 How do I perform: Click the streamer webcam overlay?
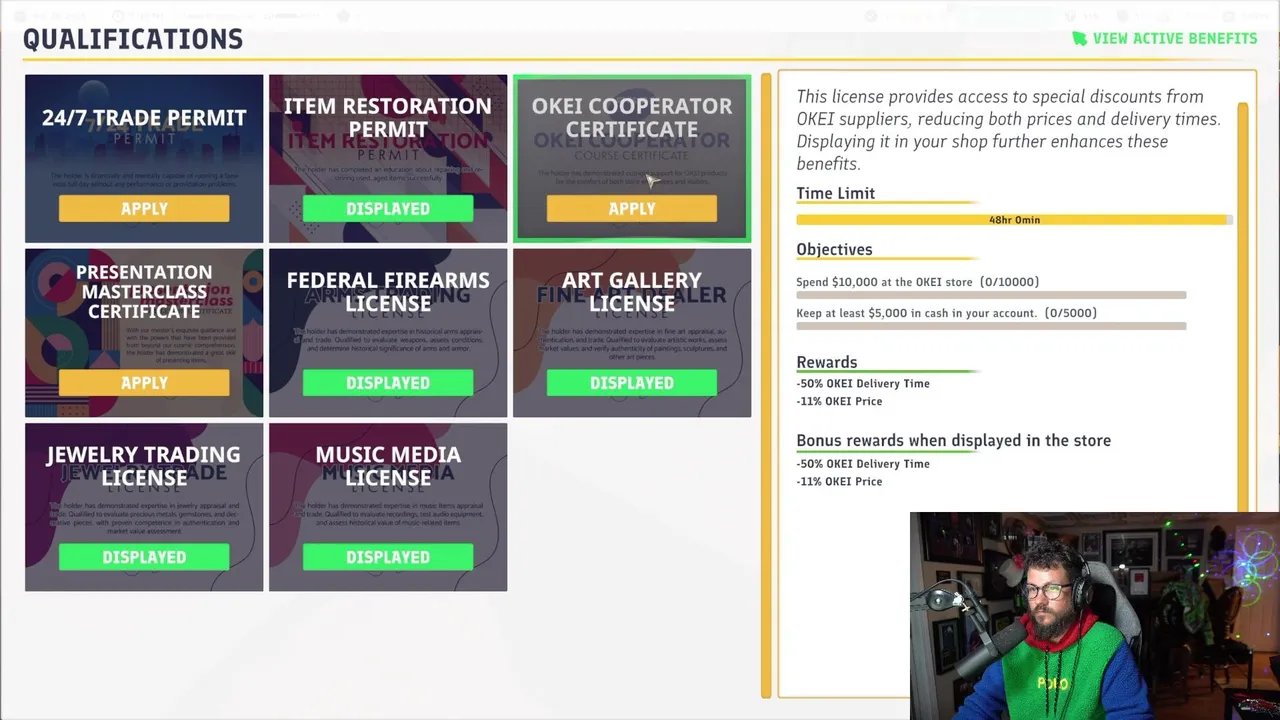[1095, 616]
